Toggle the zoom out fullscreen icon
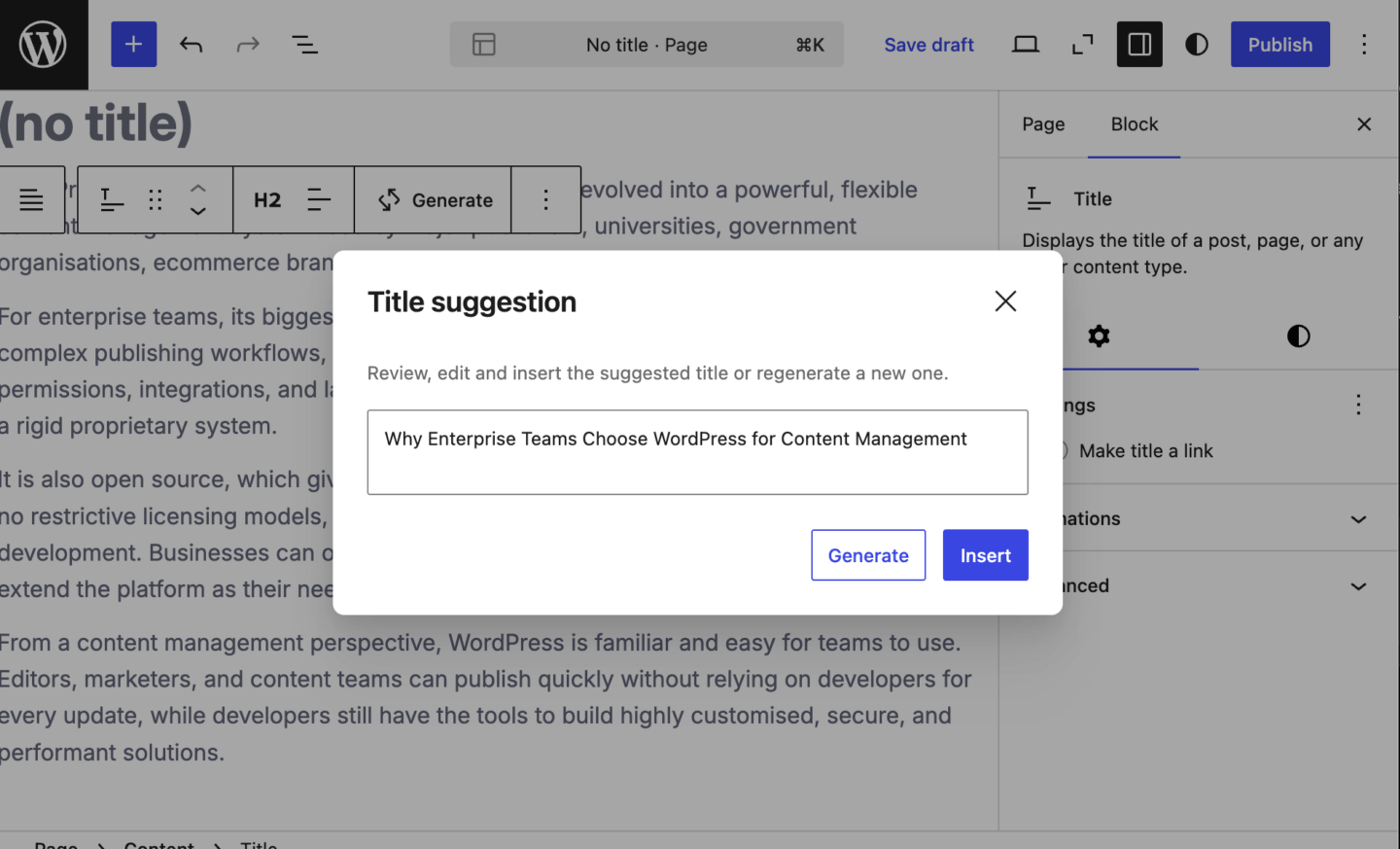 tap(1082, 45)
